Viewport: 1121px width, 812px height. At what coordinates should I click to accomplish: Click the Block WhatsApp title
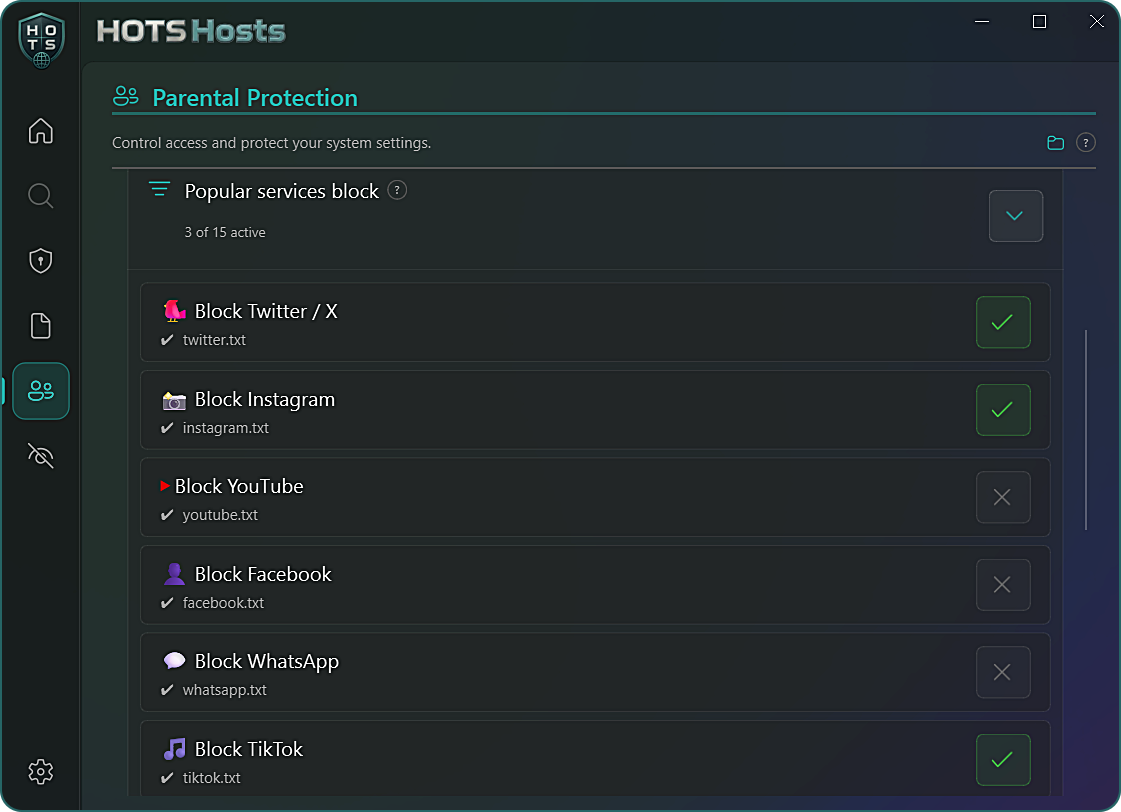click(x=267, y=662)
